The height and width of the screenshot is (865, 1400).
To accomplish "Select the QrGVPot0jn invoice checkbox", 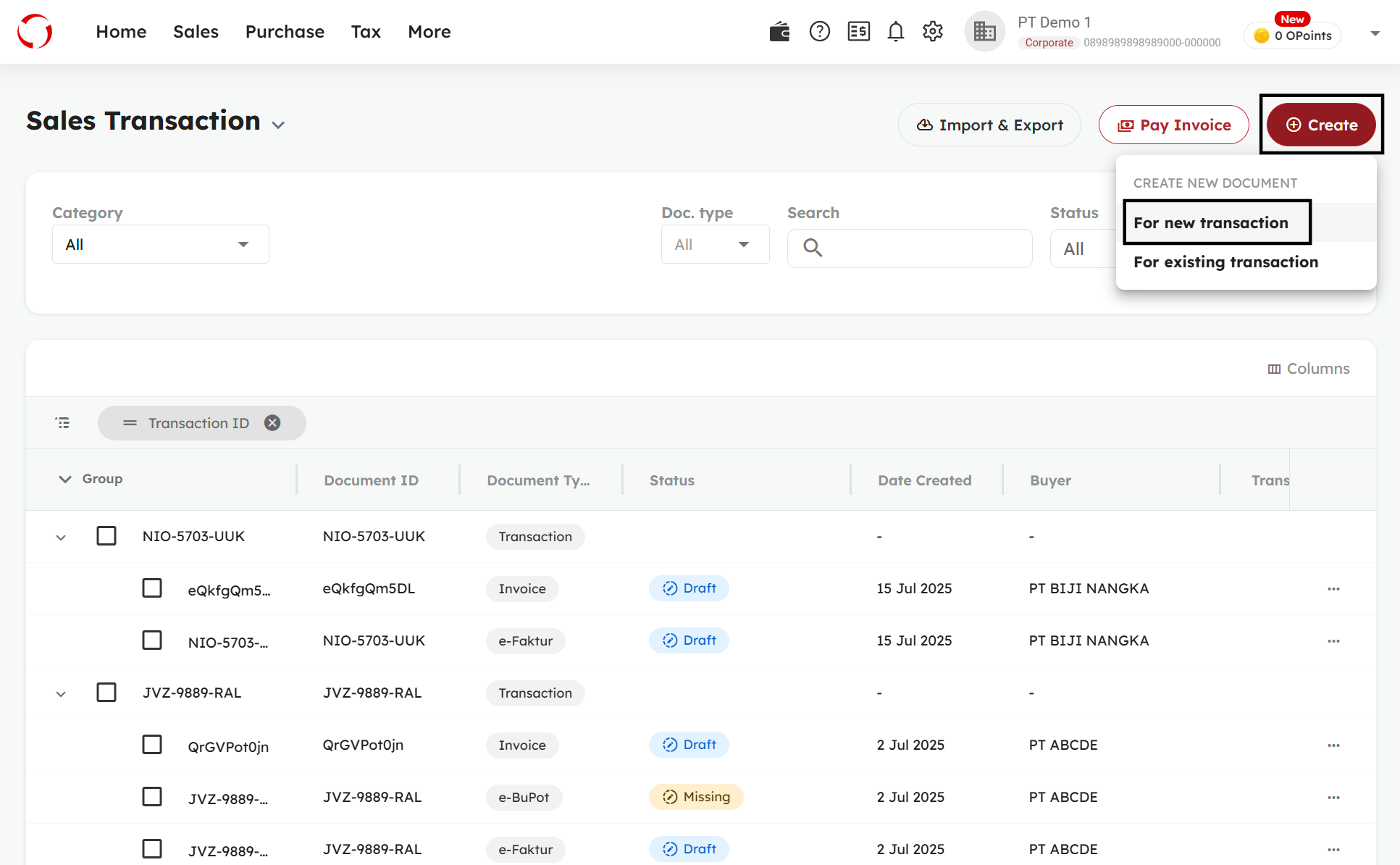I will (x=152, y=745).
